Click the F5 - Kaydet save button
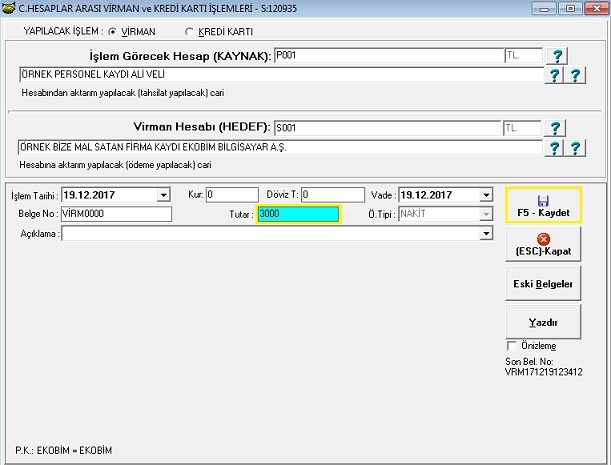This screenshot has width=611, height=465. (x=543, y=205)
